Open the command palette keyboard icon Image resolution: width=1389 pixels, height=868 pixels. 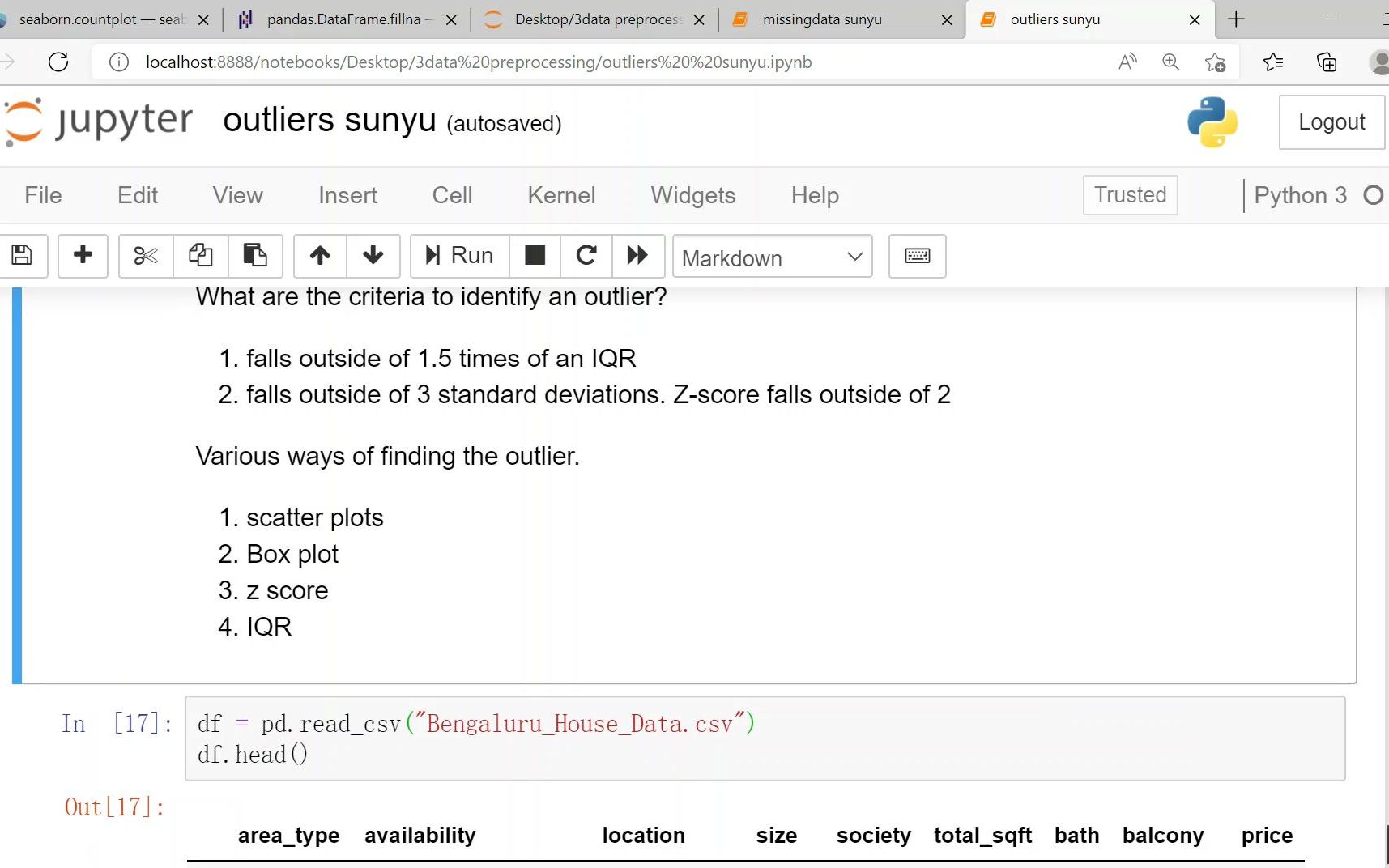point(916,256)
